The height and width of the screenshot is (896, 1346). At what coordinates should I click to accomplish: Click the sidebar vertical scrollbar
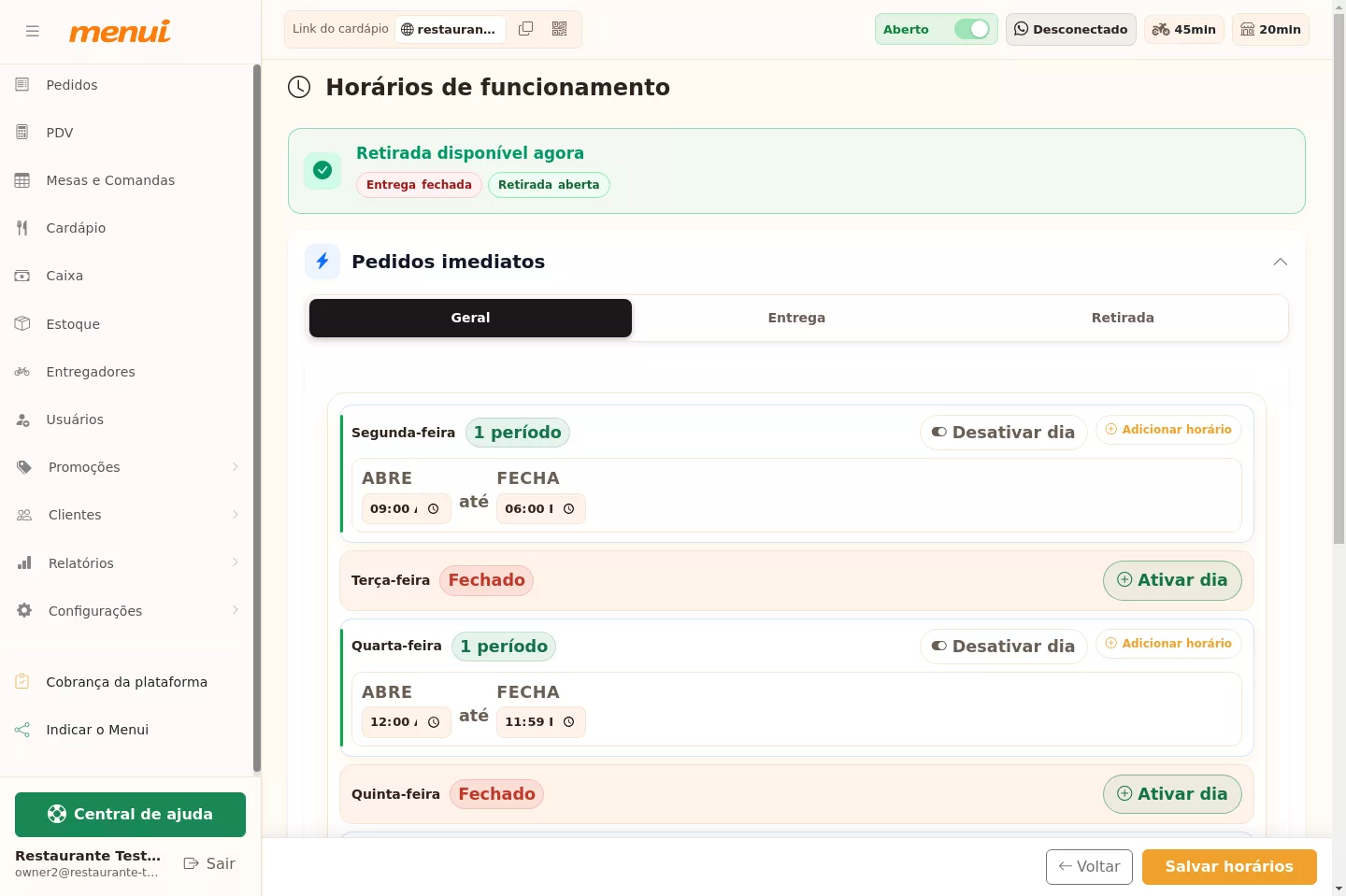click(x=257, y=419)
